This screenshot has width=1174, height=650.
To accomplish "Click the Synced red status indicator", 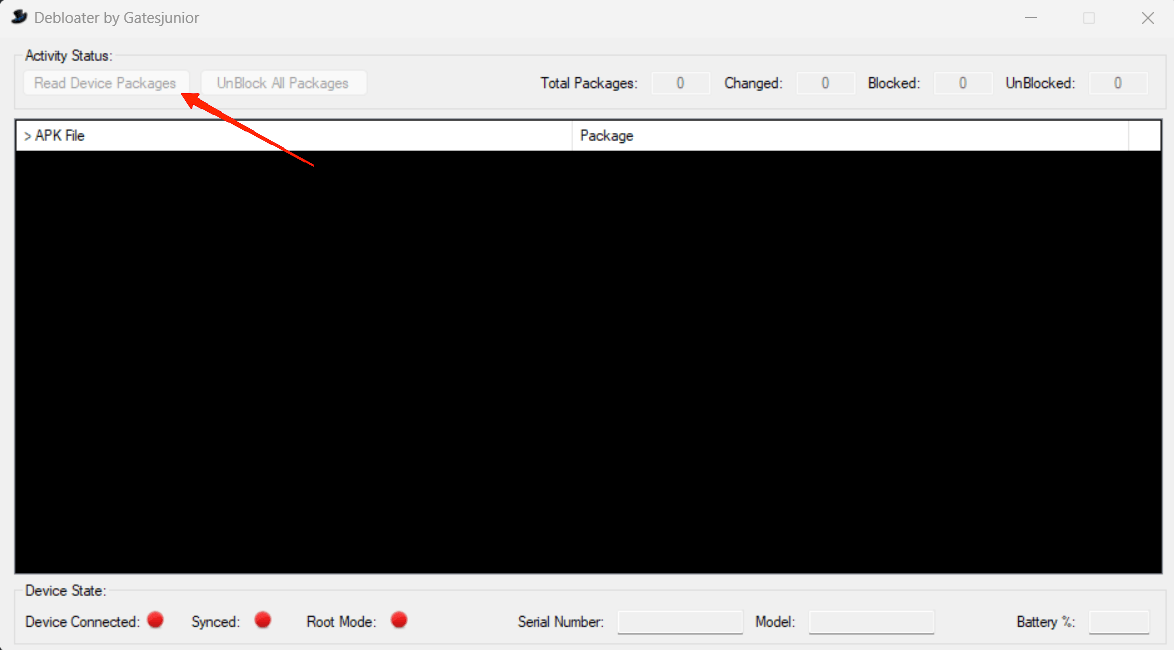I will pyautogui.click(x=263, y=620).
